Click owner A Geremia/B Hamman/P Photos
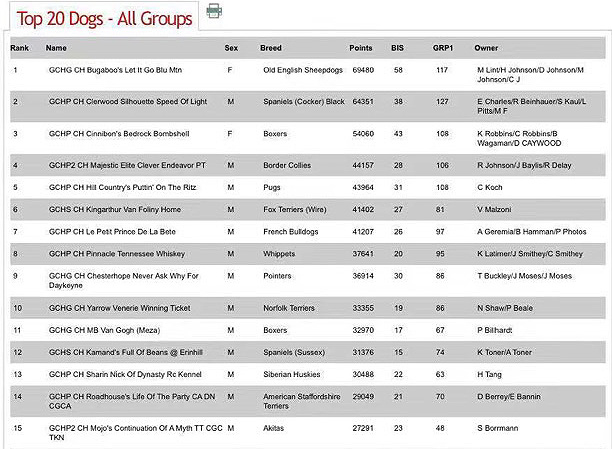Viewport: 612px width, 449px height. coord(532,232)
